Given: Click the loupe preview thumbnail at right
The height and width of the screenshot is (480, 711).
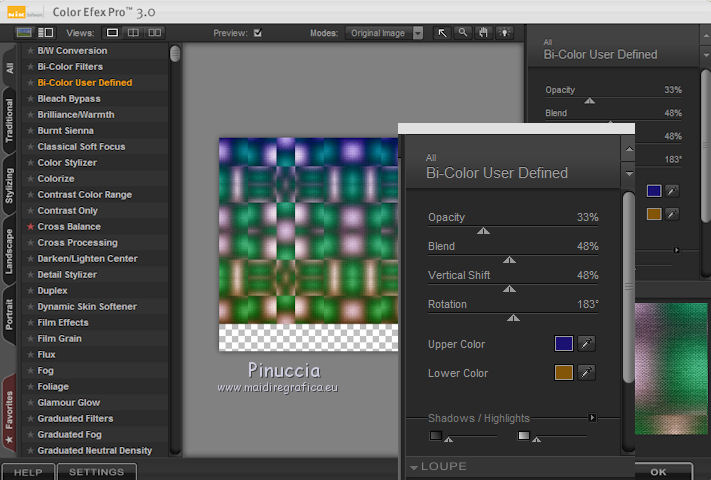Looking at the screenshot, I should (x=672, y=368).
